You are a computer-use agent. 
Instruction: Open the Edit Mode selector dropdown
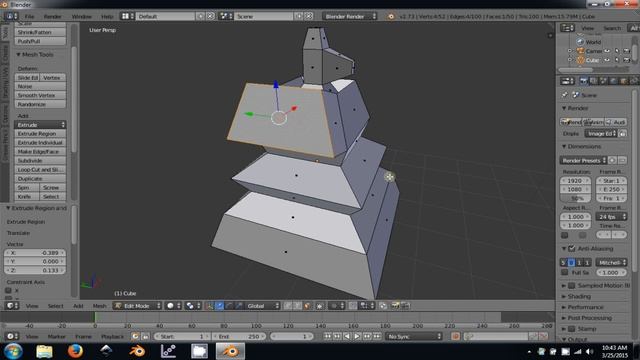137,306
